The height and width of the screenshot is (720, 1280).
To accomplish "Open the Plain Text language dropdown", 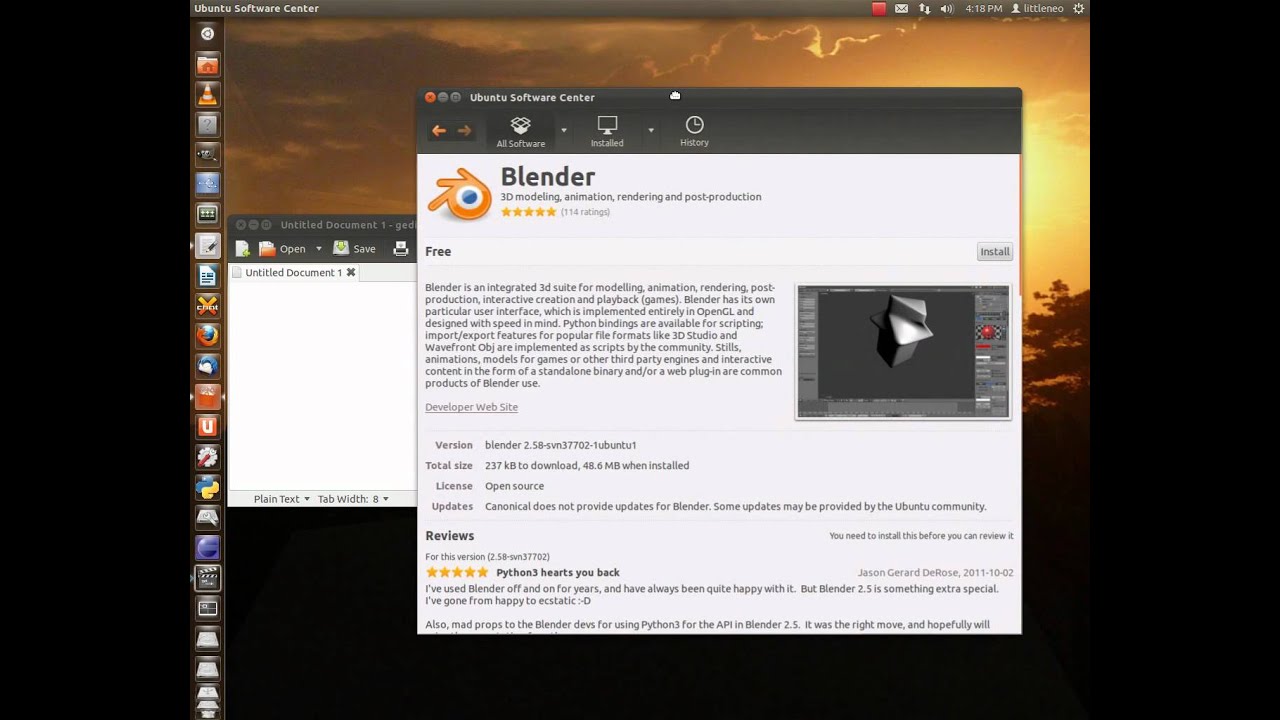I will 281,499.
